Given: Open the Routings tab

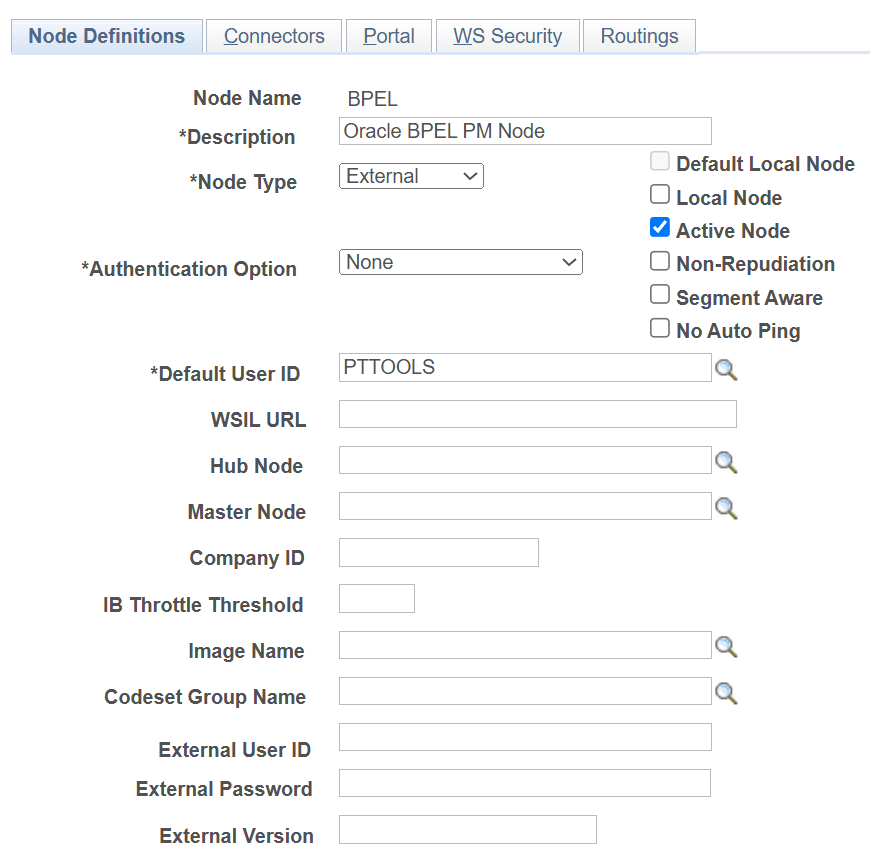Looking at the screenshot, I should pos(639,36).
